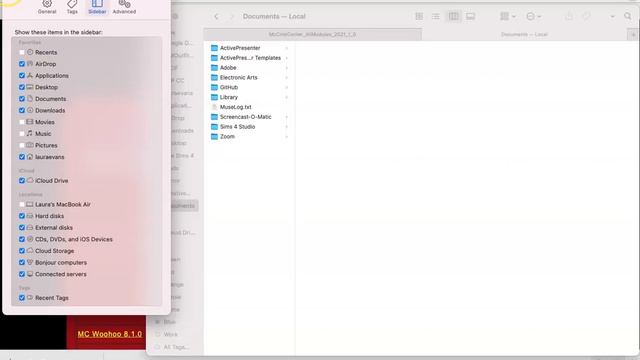Expand the Adobe folder chevron
Viewport: 640px width, 360px height.
[287, 68]
